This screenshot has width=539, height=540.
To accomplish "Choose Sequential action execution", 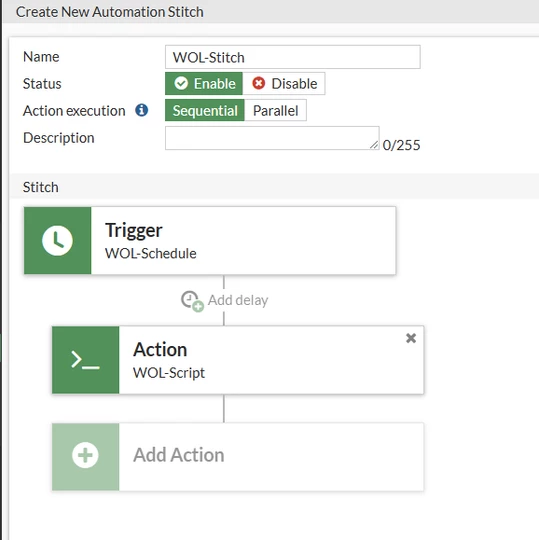I will point(205,110).
